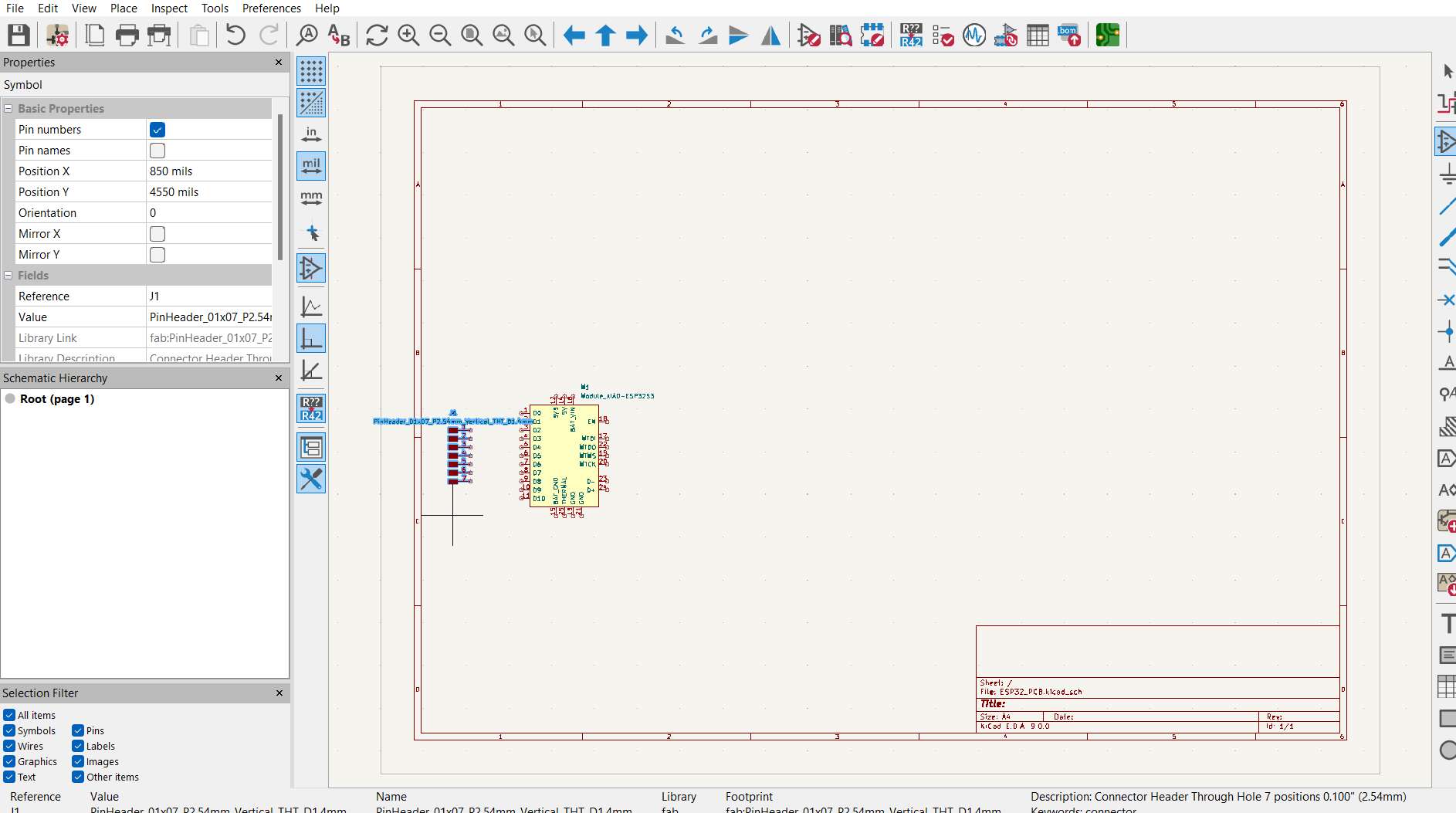Collapse the Fields section
The height and width of the screenshot is (813, 1456).
(8, 276)
